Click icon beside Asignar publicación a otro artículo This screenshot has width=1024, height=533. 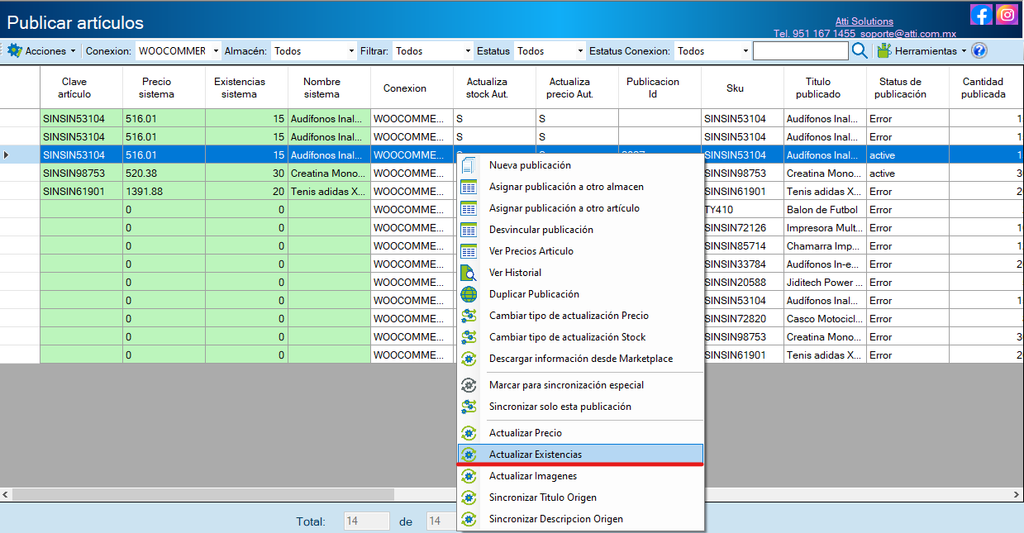(468, 209)
